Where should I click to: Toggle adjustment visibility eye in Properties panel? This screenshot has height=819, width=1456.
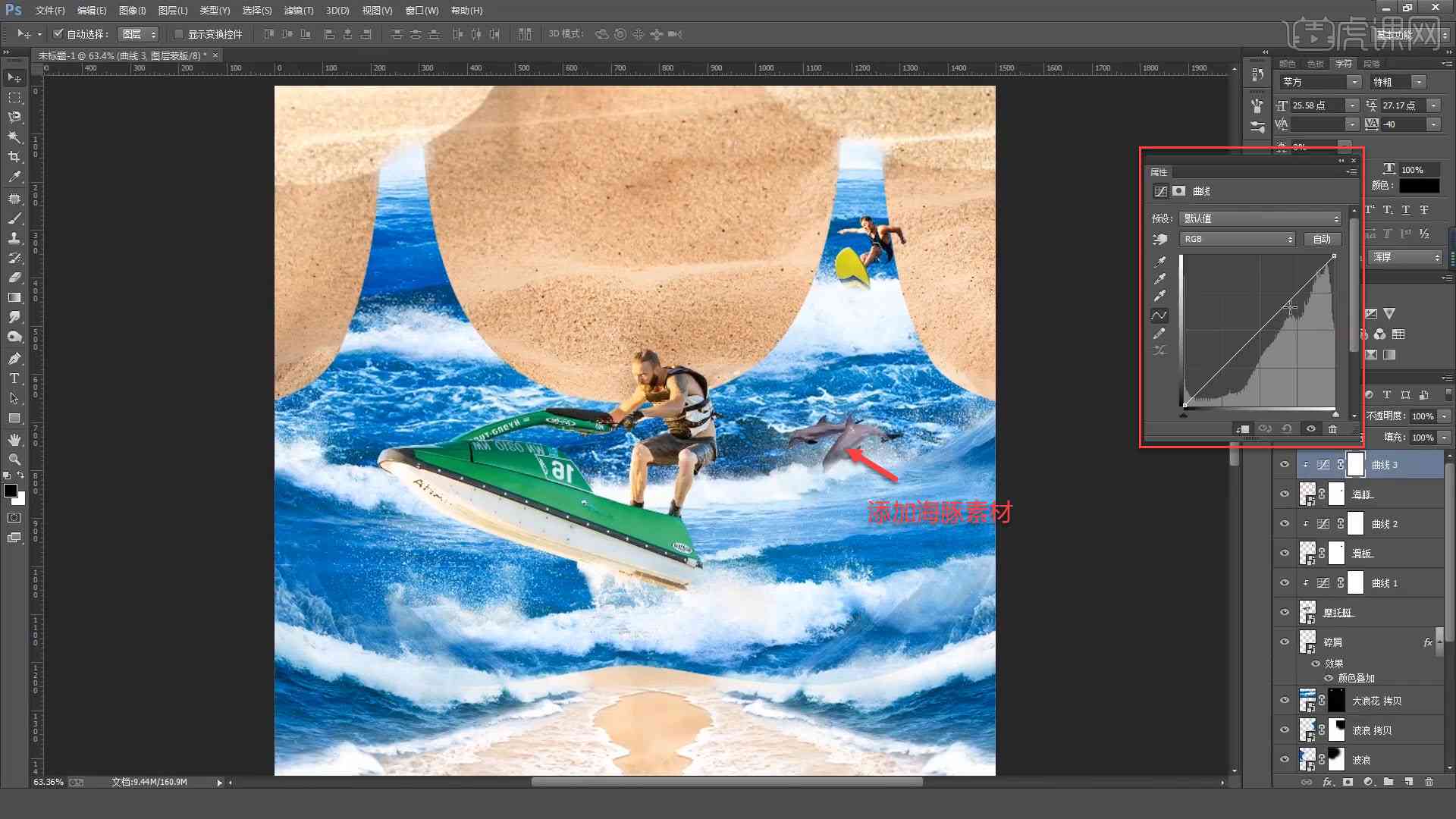(x=1310, y=429)
